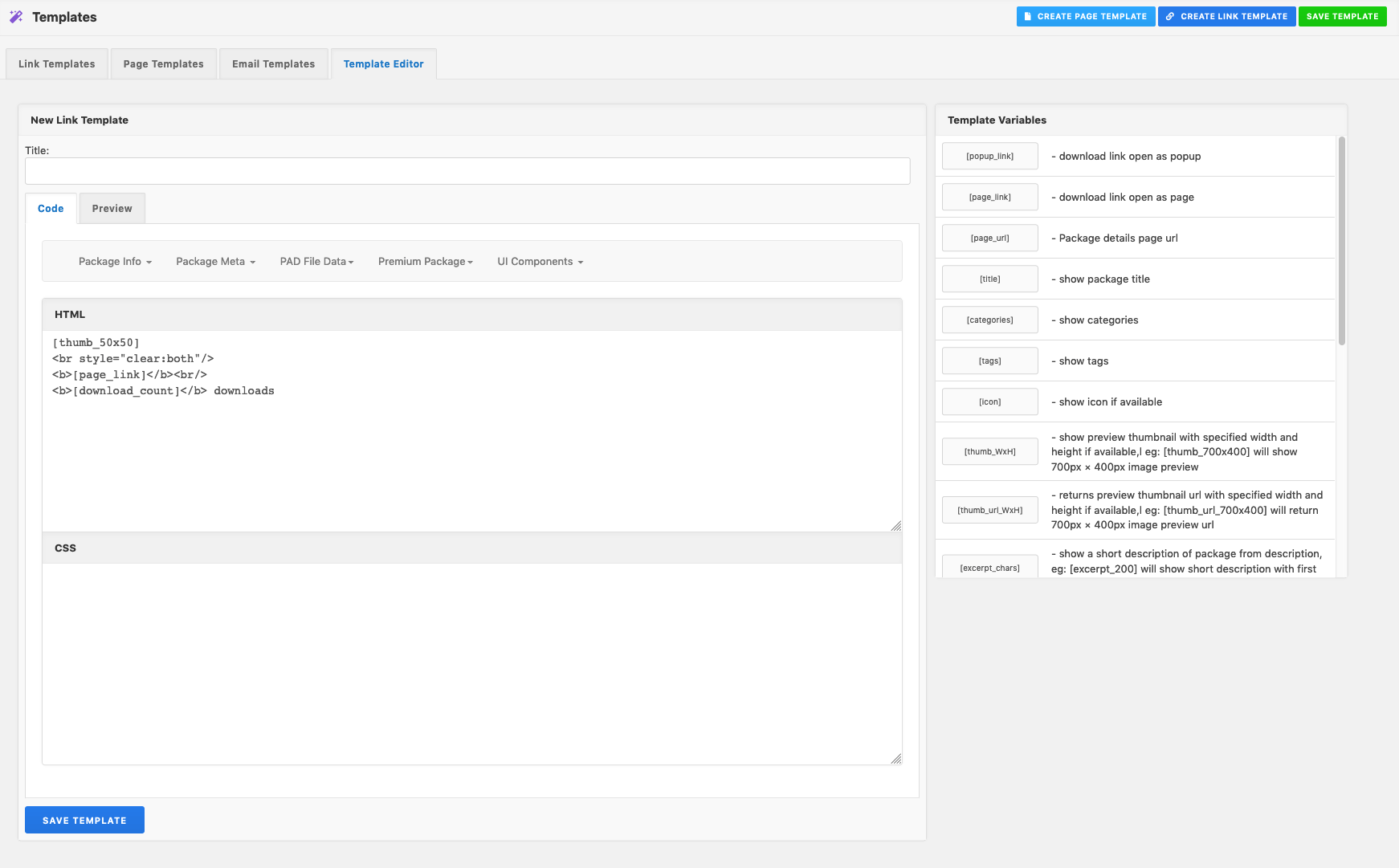Click the page icon in Create Page Template button

pos(1028,16)
